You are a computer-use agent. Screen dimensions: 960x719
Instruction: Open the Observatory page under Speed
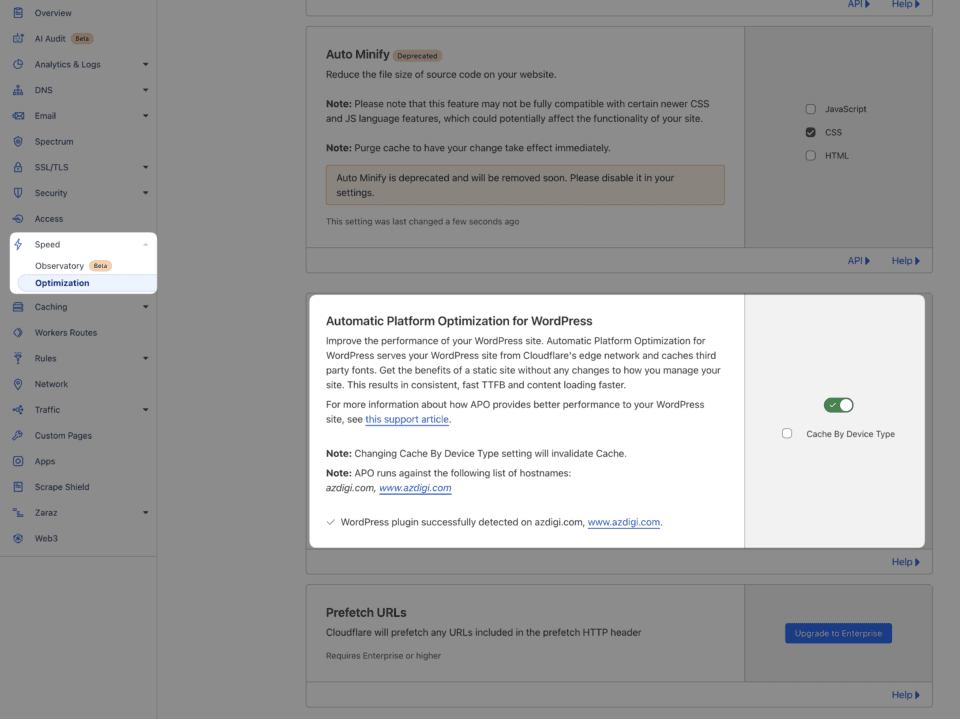coord(59,266)
